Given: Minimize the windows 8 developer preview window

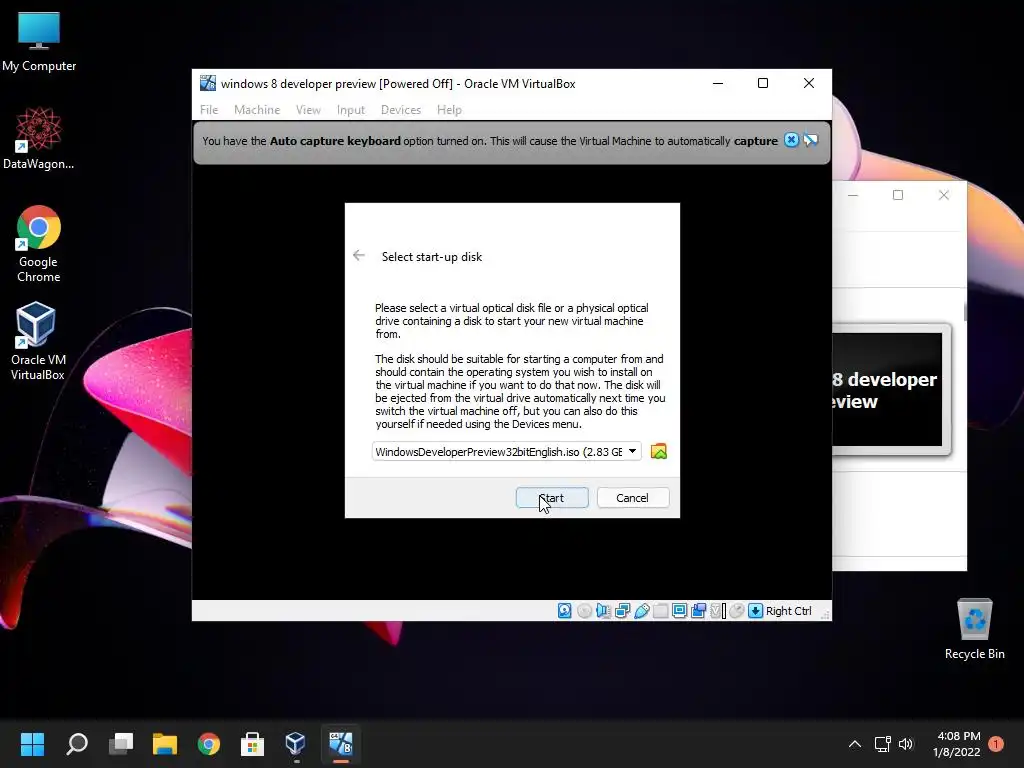Looking at the screenshot, I should click(718, 83).
